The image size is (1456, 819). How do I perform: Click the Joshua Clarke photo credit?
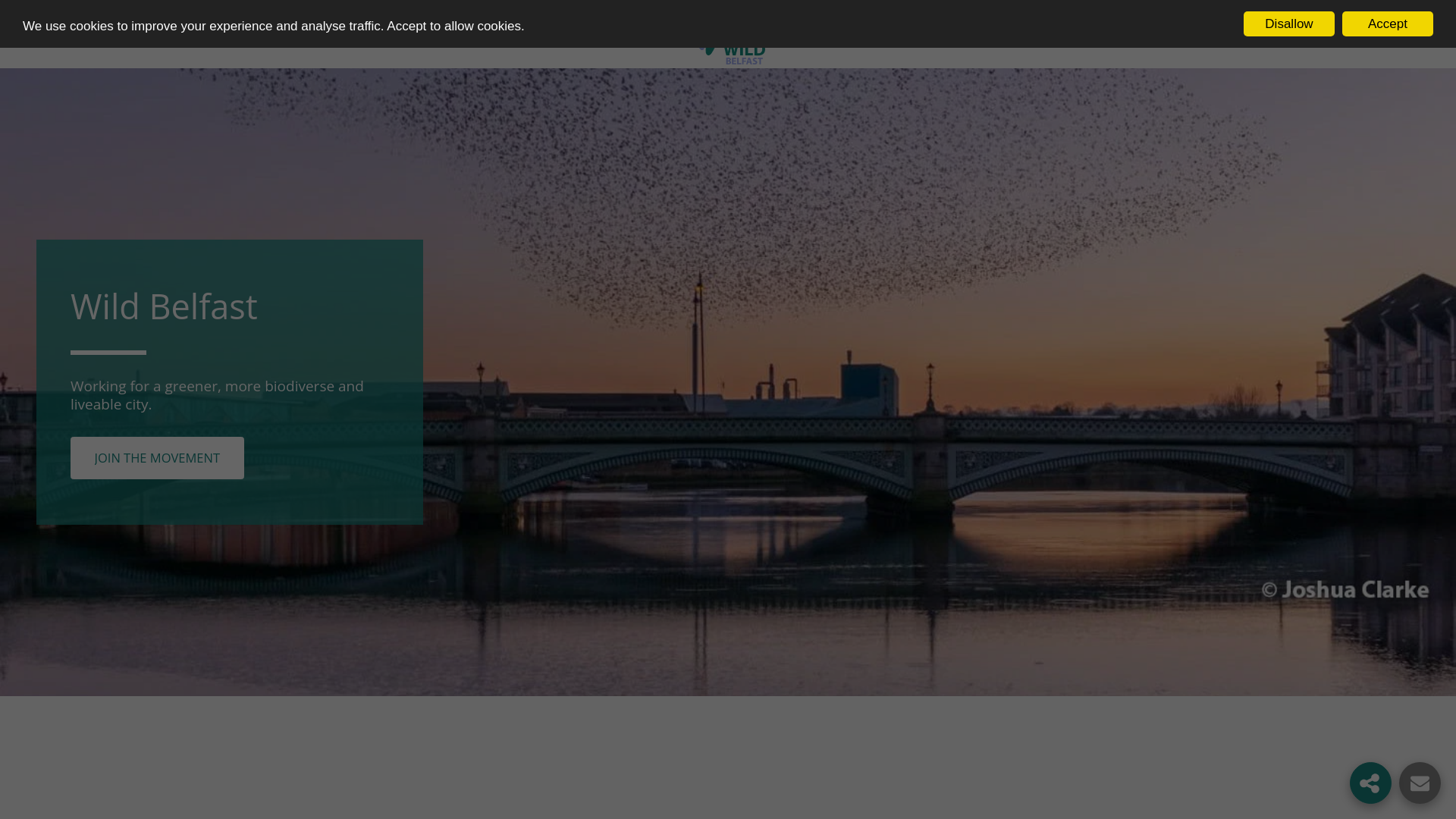click(x=1345, y=589)
